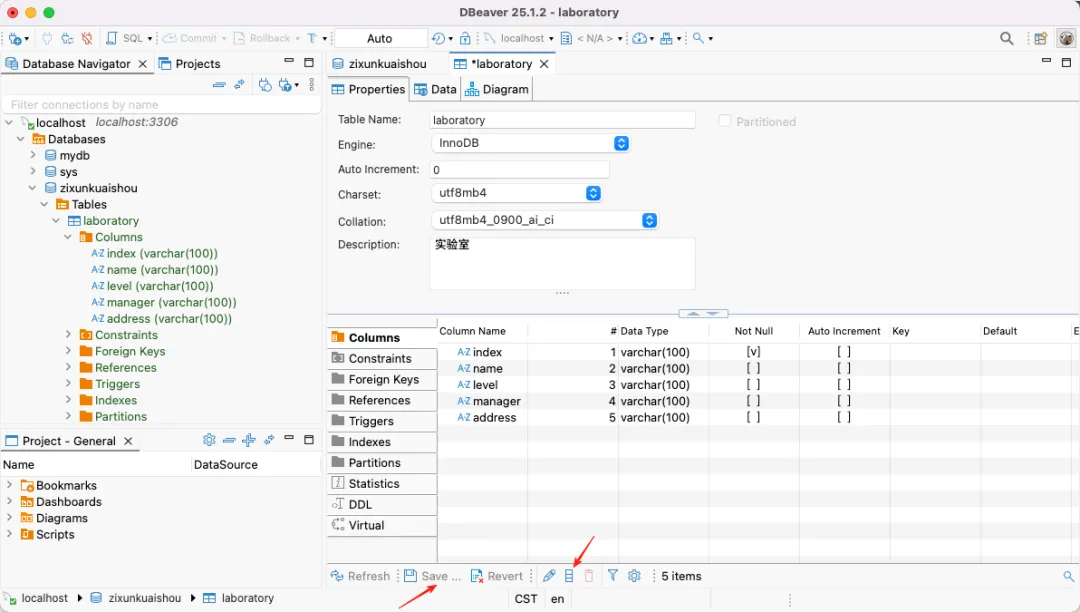Click the global search icon at right
Image resolution: width=1080 pixels, height=612 pixels.
point(1006,39)
